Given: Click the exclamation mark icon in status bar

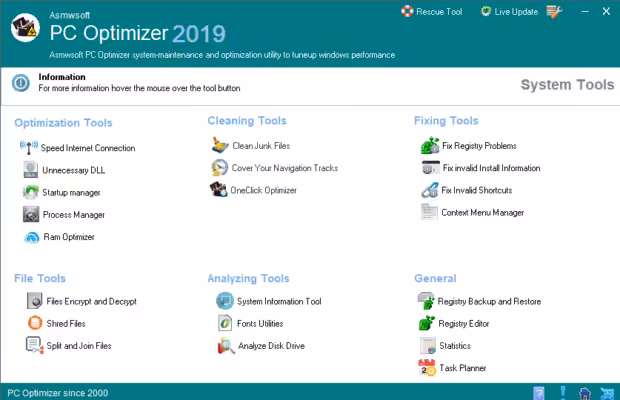Looking at the screenshot, I should [x=562, y=392].
